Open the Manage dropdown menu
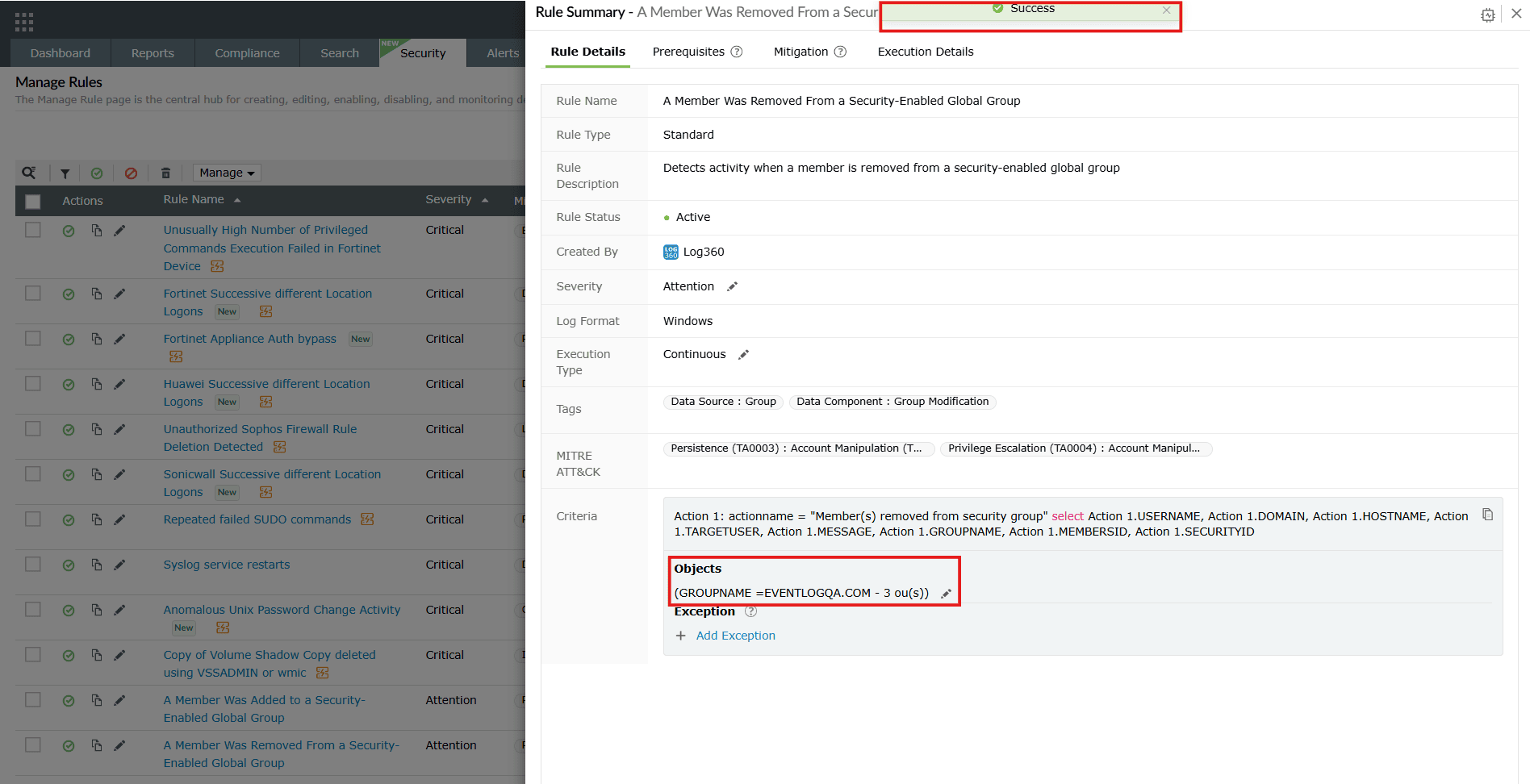 click(226, 173)
